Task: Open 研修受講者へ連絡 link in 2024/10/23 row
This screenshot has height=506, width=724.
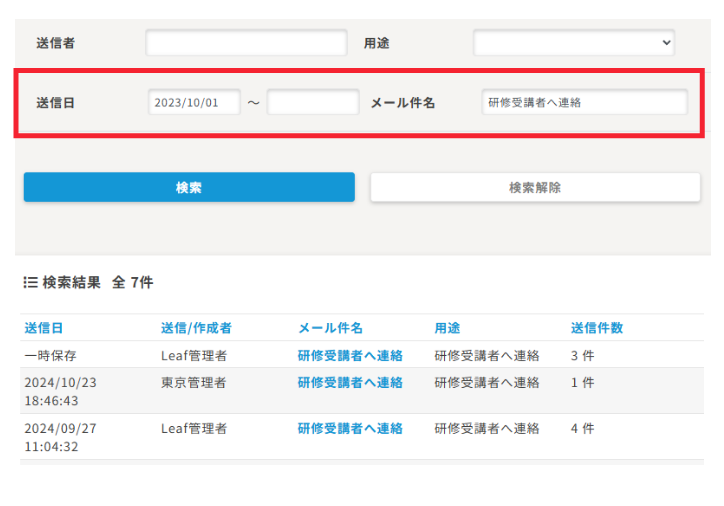Action: coord(350,382)
